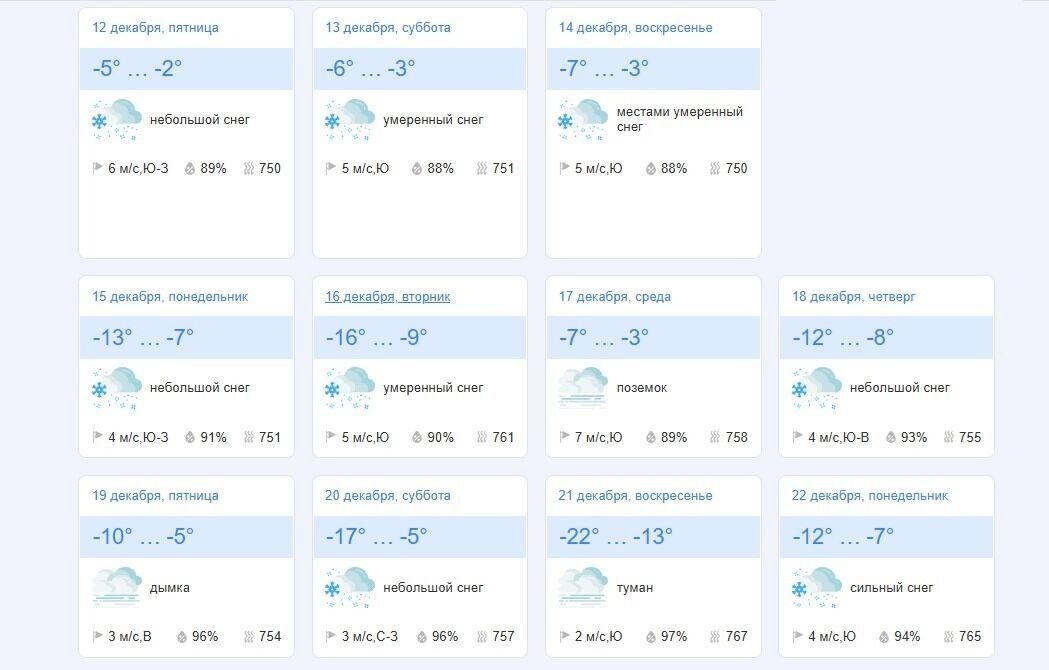Click the wind flag icon for 15 декабря
Viewport: 1049px width, 670px height.
point(98,437)
